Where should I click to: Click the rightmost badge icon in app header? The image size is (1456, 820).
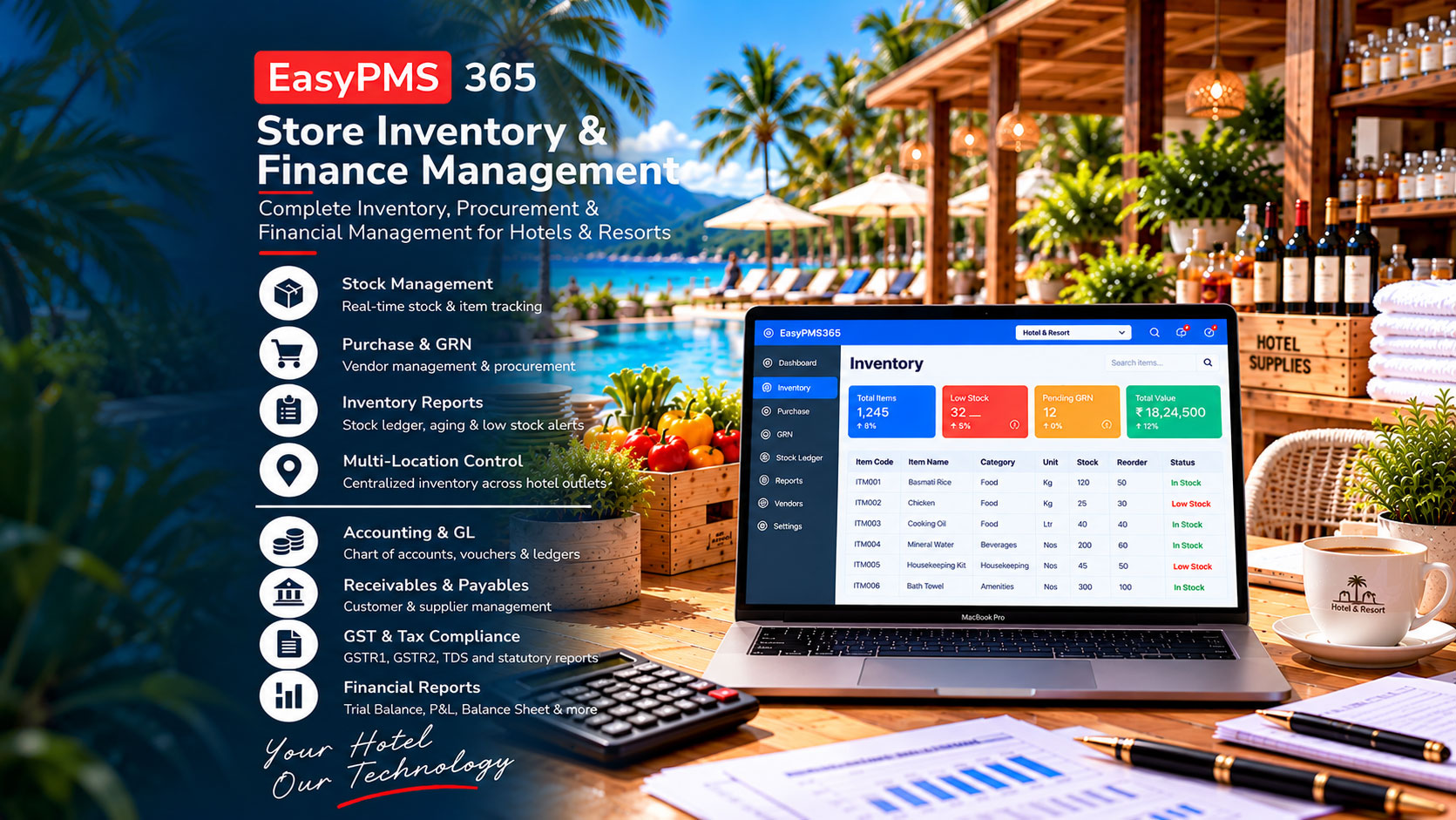tap(1209, 332)
